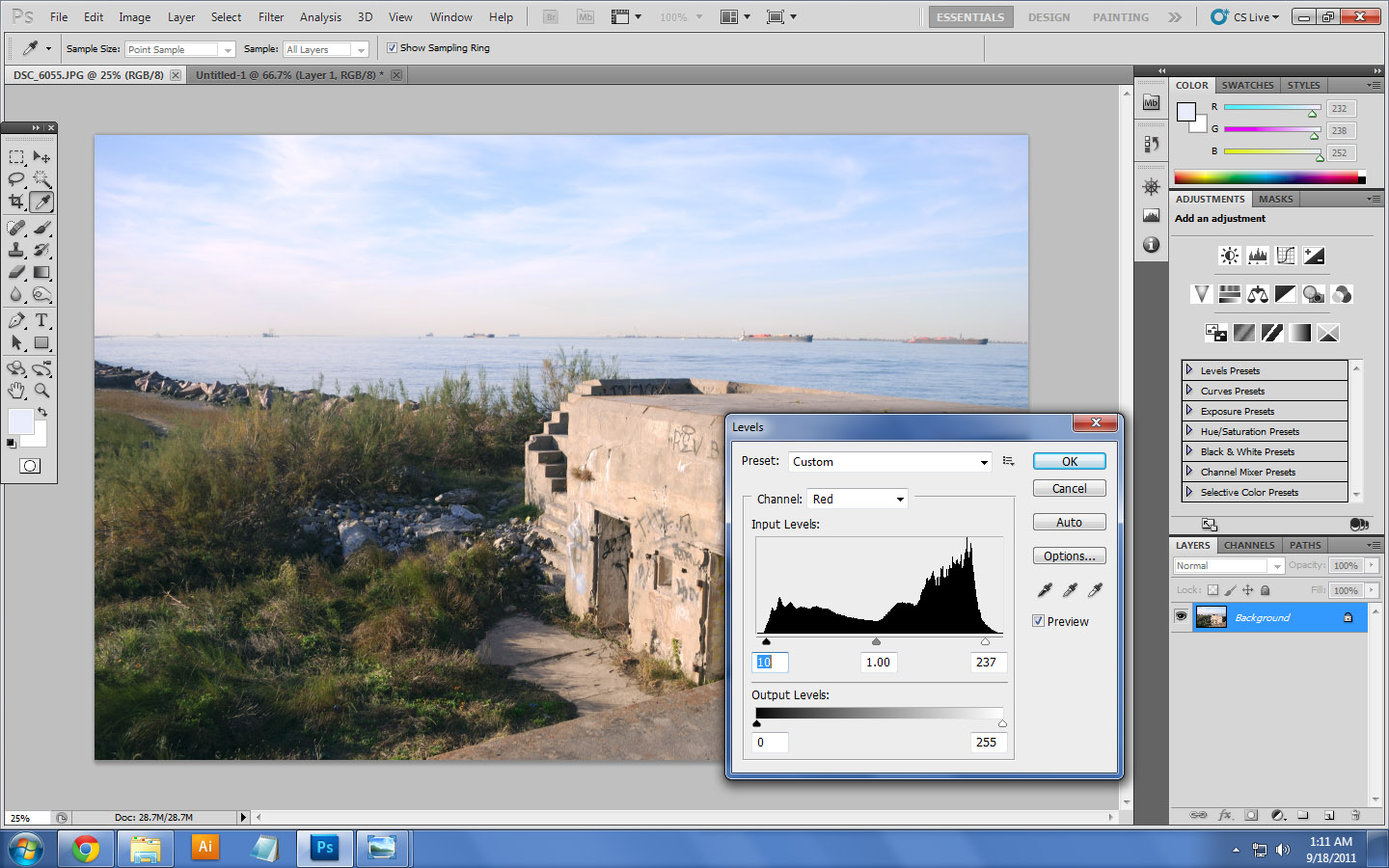This screenshot has width=1389, height=868.
Task: Open the Preset dropdown showing Custom
Action: (x=889, y=462)
